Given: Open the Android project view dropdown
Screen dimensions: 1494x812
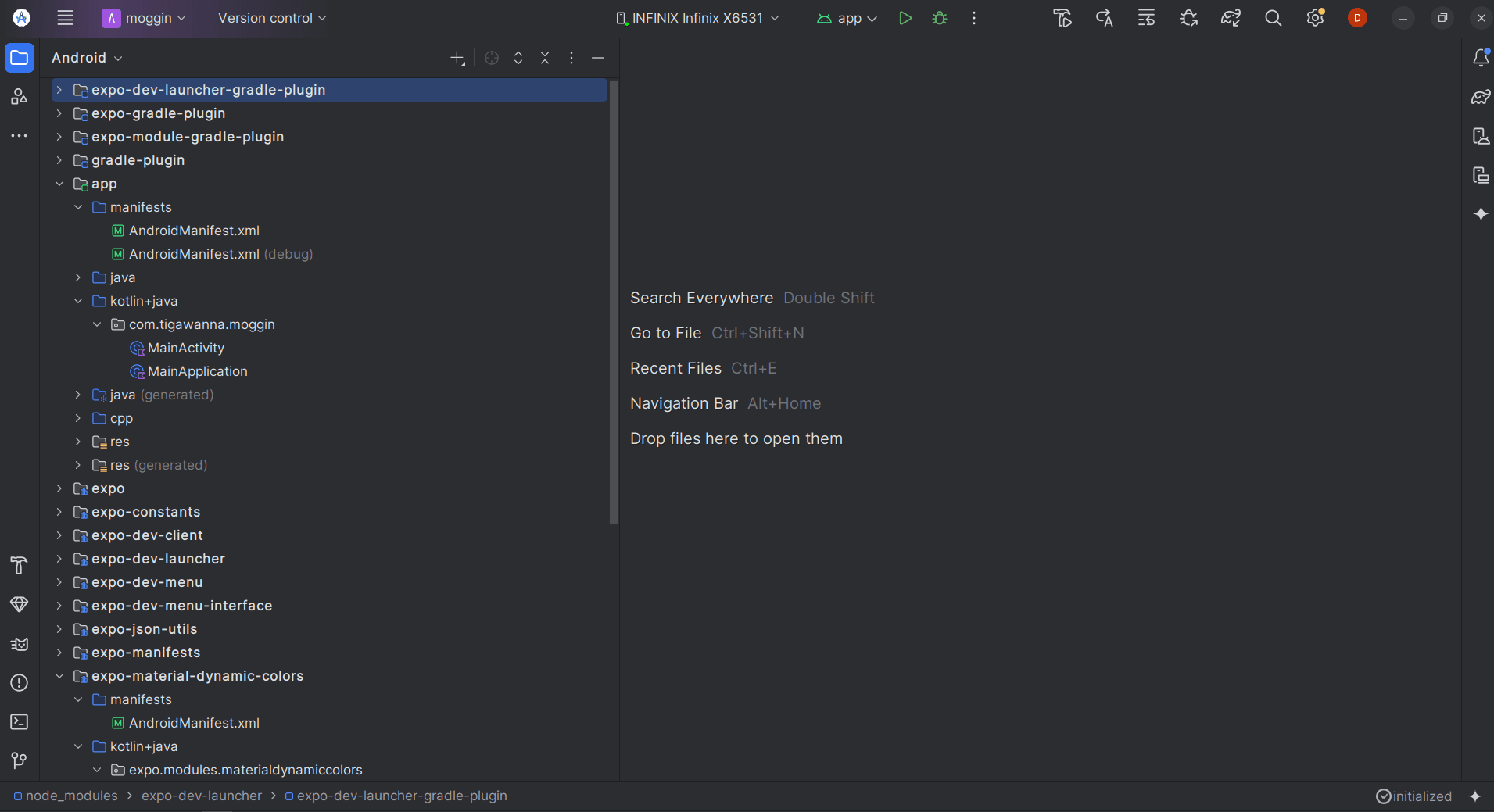Looking at the screenshot, I should click(87, 58).
